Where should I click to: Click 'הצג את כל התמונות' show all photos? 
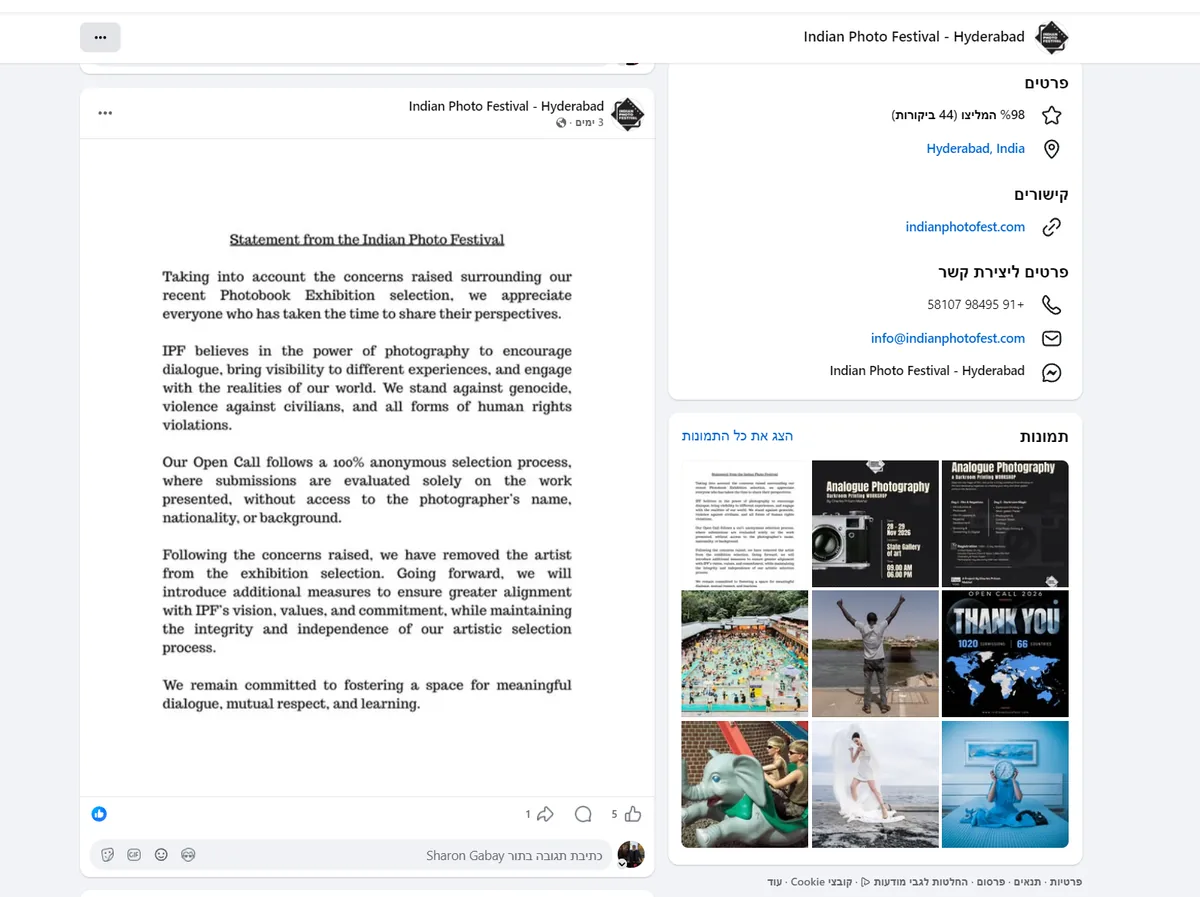737,436
